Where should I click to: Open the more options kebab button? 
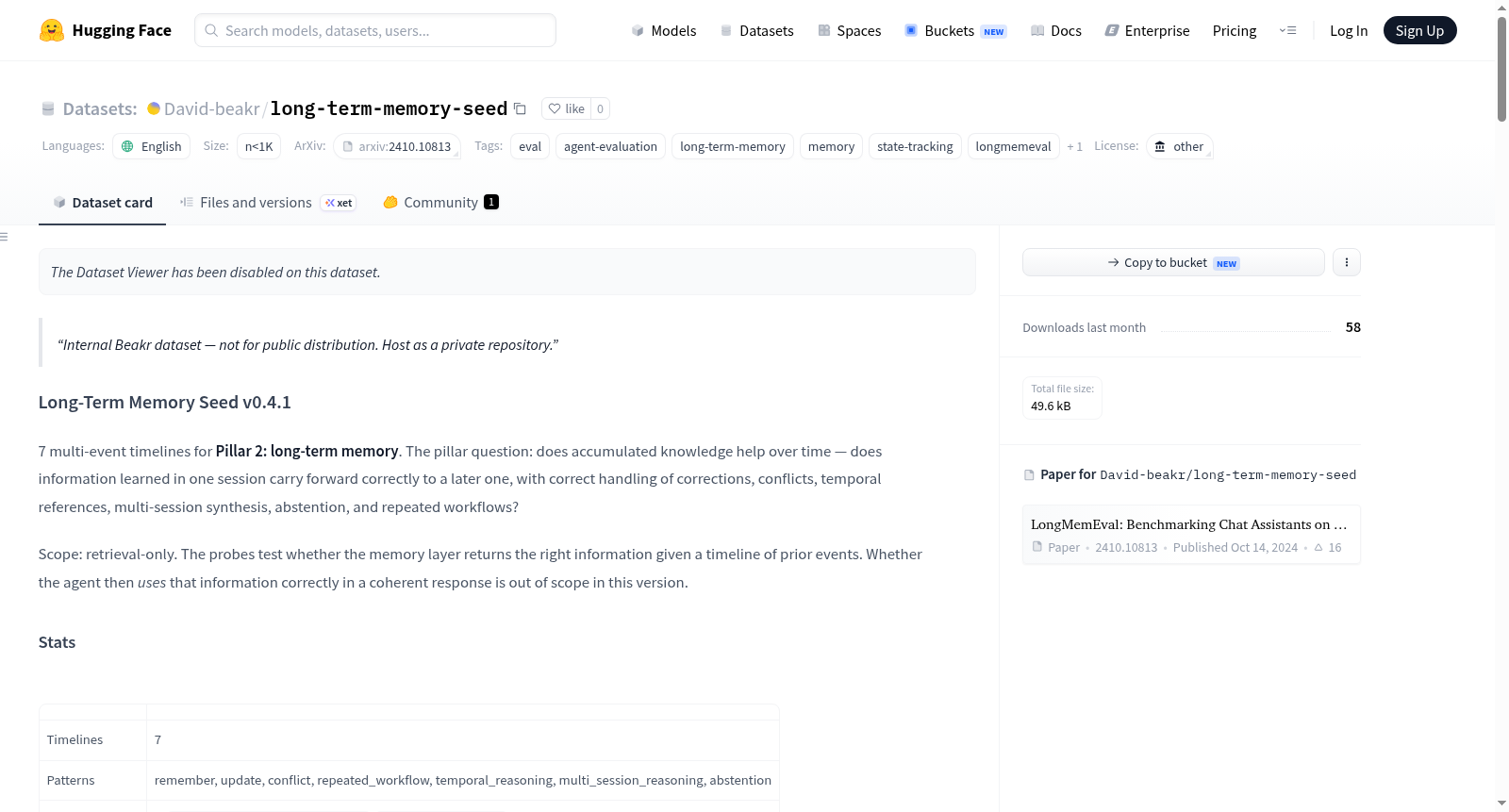tap(1347, 262)
